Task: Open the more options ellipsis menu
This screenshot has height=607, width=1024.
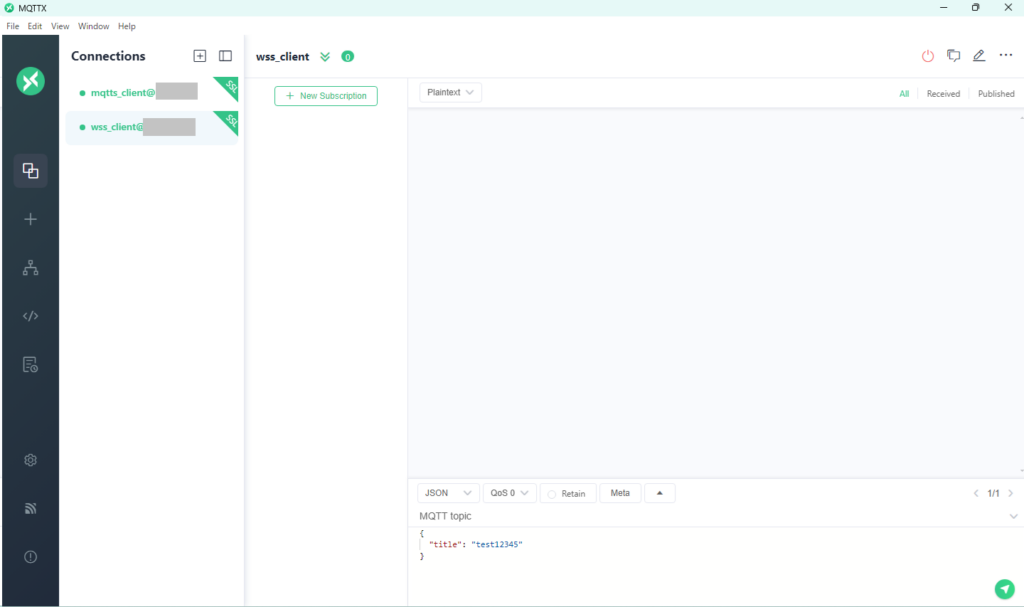Action: 1005,56
